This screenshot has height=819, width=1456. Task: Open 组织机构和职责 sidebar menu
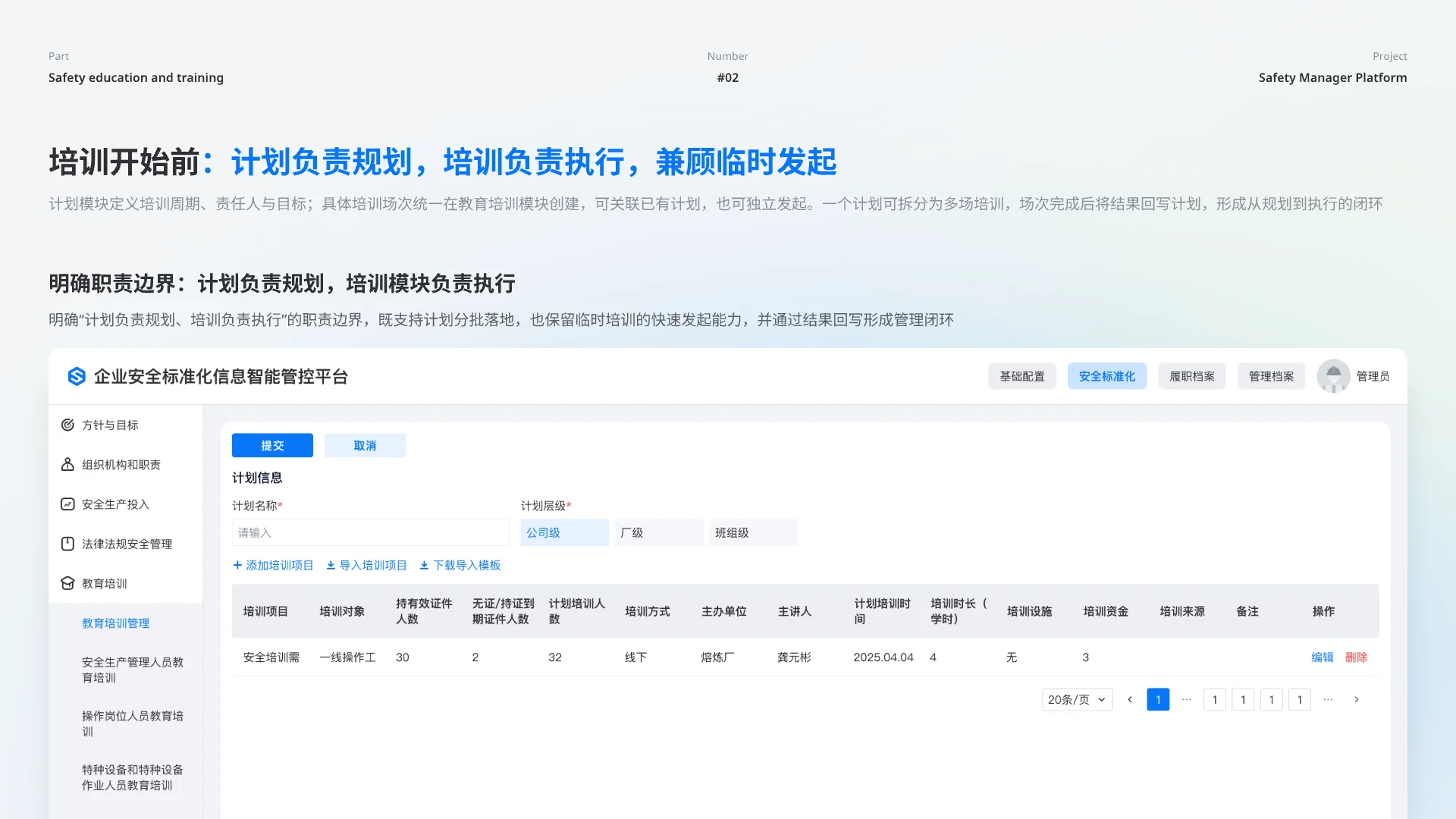pos(126,464)
